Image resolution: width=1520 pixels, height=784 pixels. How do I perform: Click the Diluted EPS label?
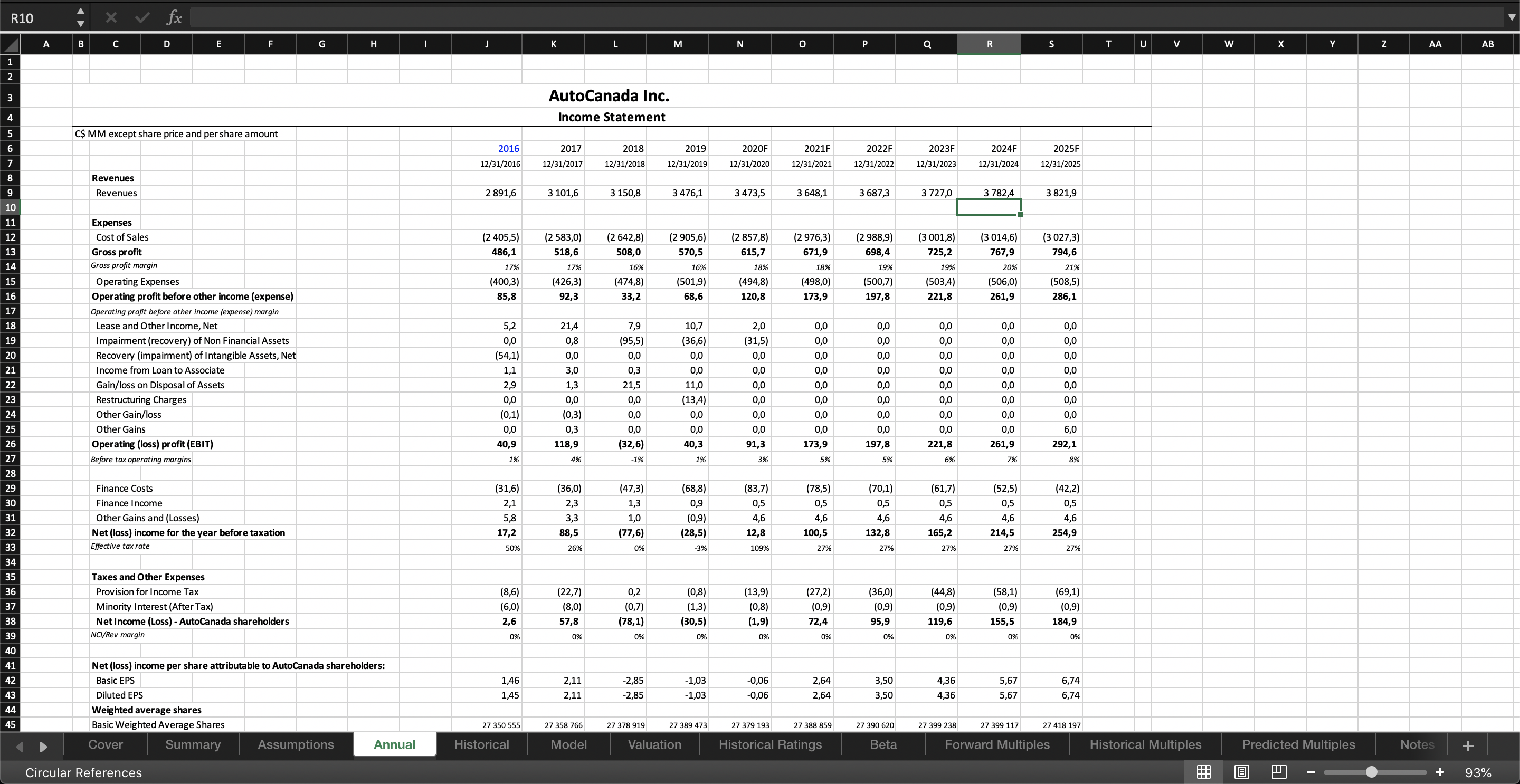click(119, 695)
